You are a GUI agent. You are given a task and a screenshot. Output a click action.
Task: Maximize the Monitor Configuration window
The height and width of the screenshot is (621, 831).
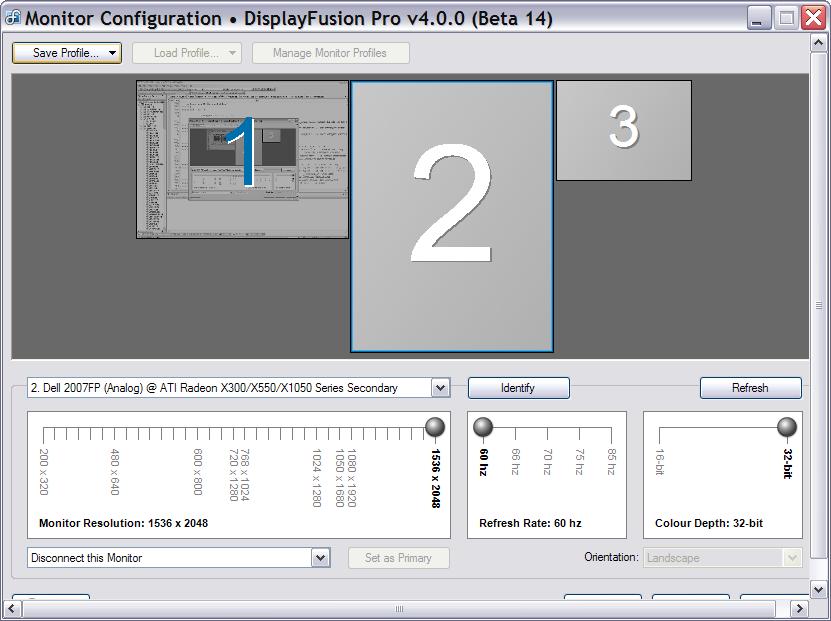point(787,18)
